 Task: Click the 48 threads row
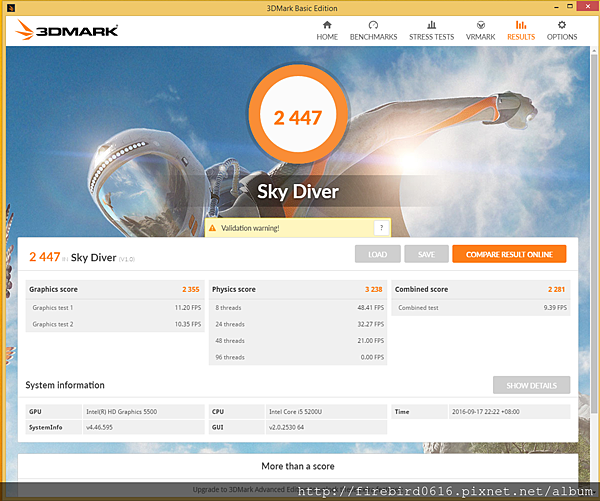coord(298,341)
